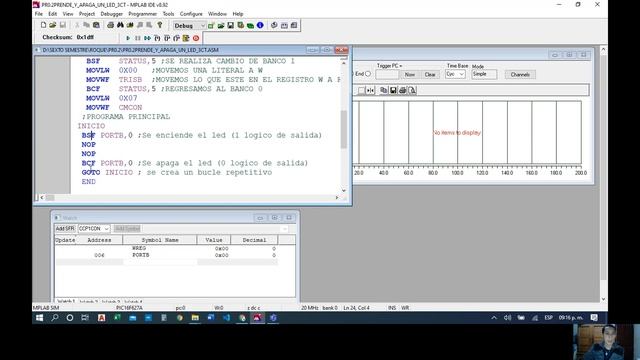This screenshot has height=360, width=640.
Task: Open the Tools menu
Action: click(x=168, y=14)
